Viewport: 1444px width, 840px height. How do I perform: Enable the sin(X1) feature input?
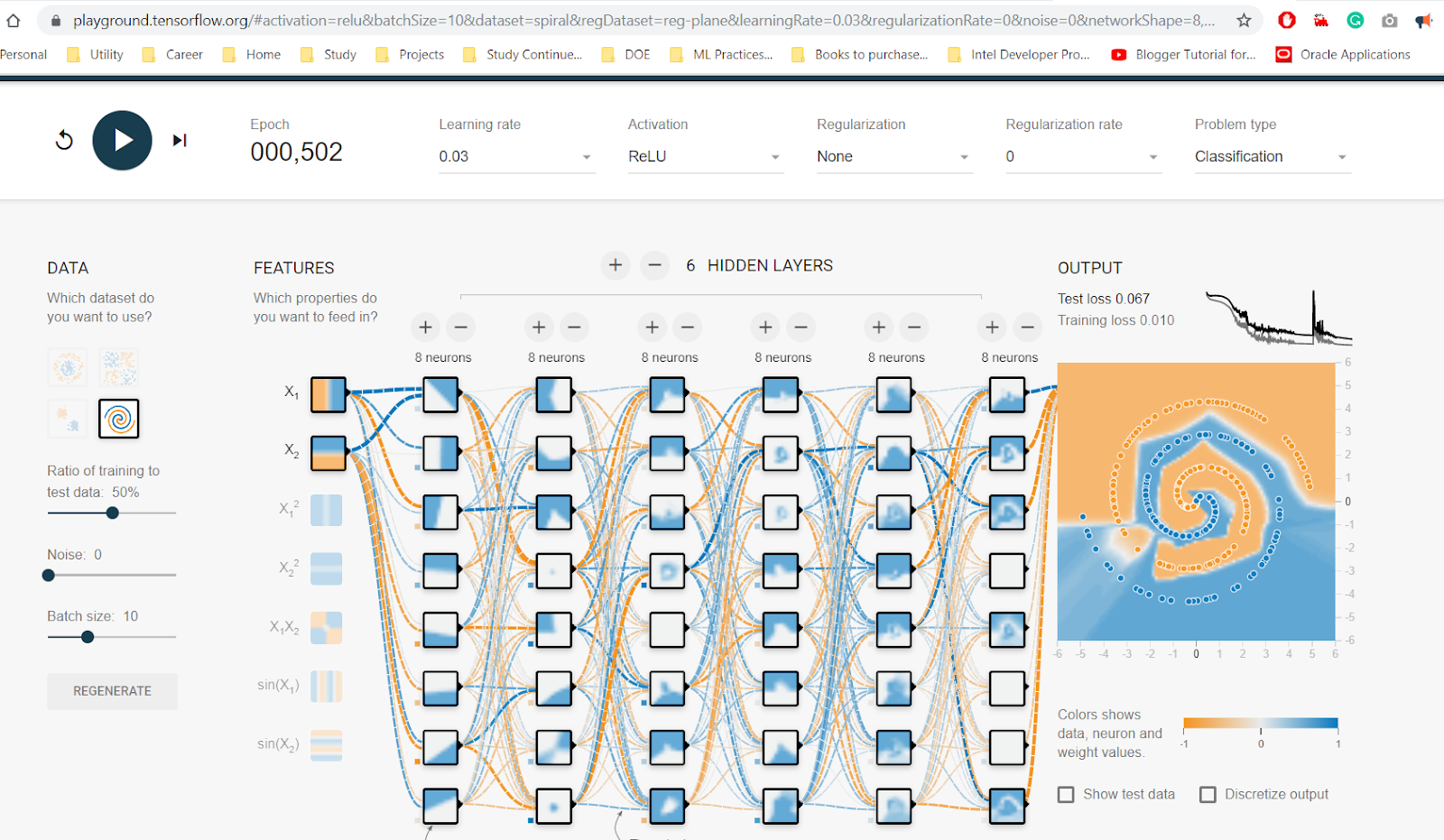[327, 686]
